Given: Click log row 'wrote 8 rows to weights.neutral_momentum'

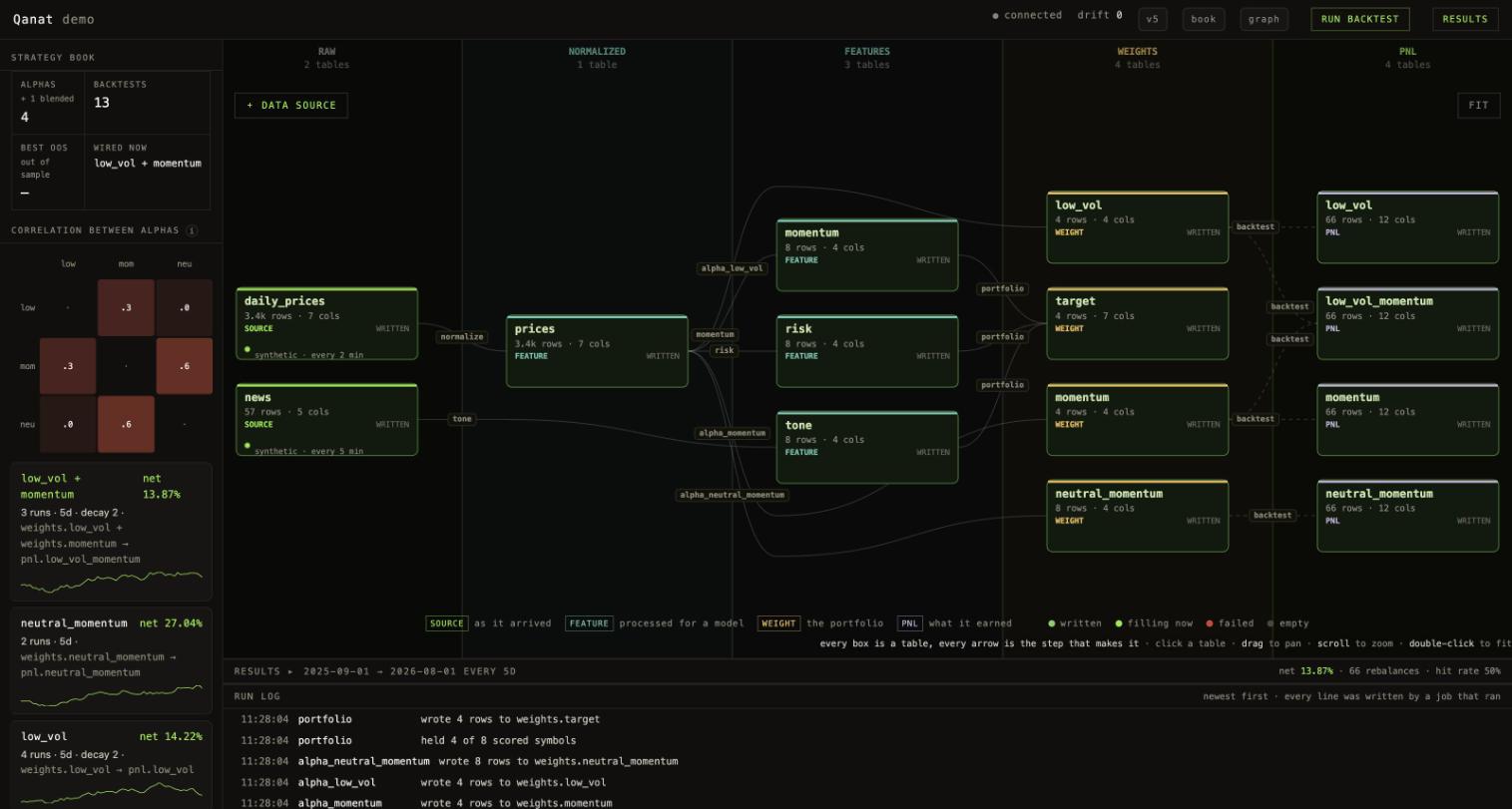Looking at the screenshot, I should 867,761.
